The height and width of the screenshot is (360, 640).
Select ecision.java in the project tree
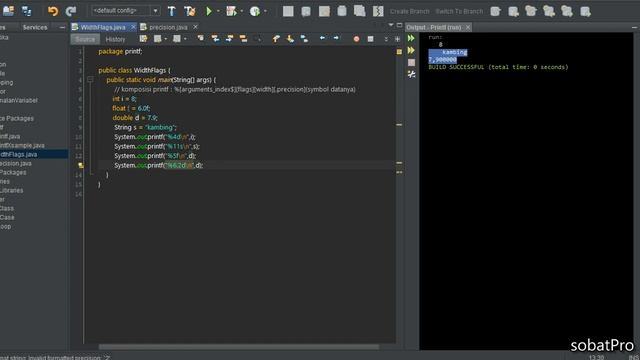(x=16, y=163)
